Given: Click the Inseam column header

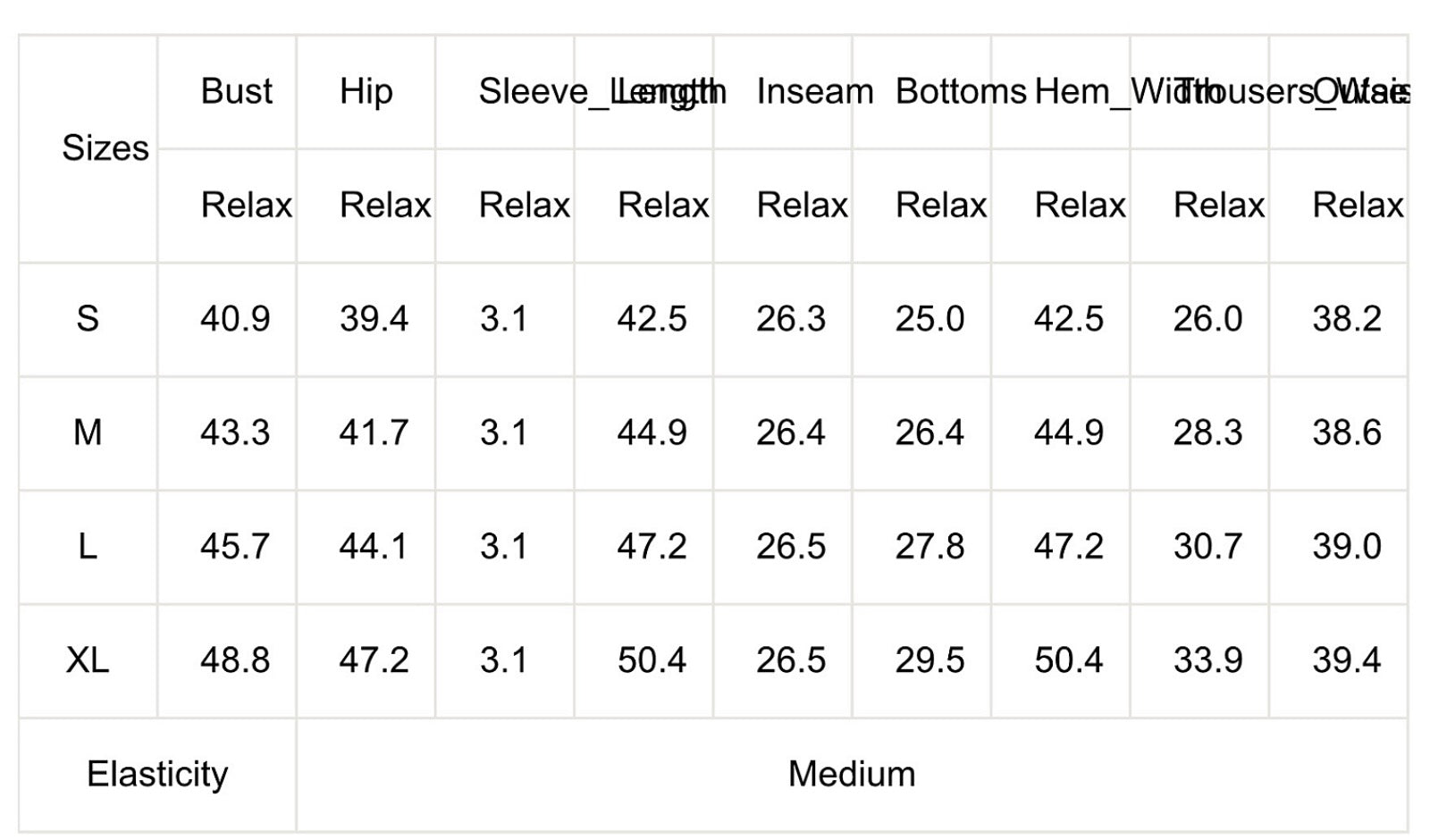Looking at the screenshot, I should click(814, 91).
